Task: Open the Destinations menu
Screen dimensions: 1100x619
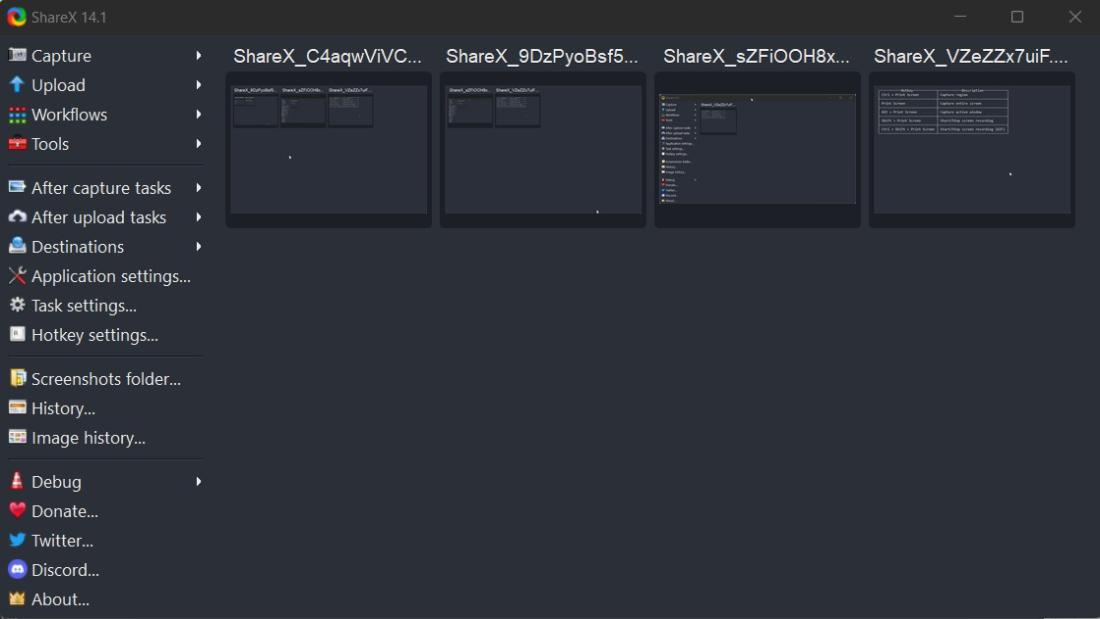Action: (105, 247)
